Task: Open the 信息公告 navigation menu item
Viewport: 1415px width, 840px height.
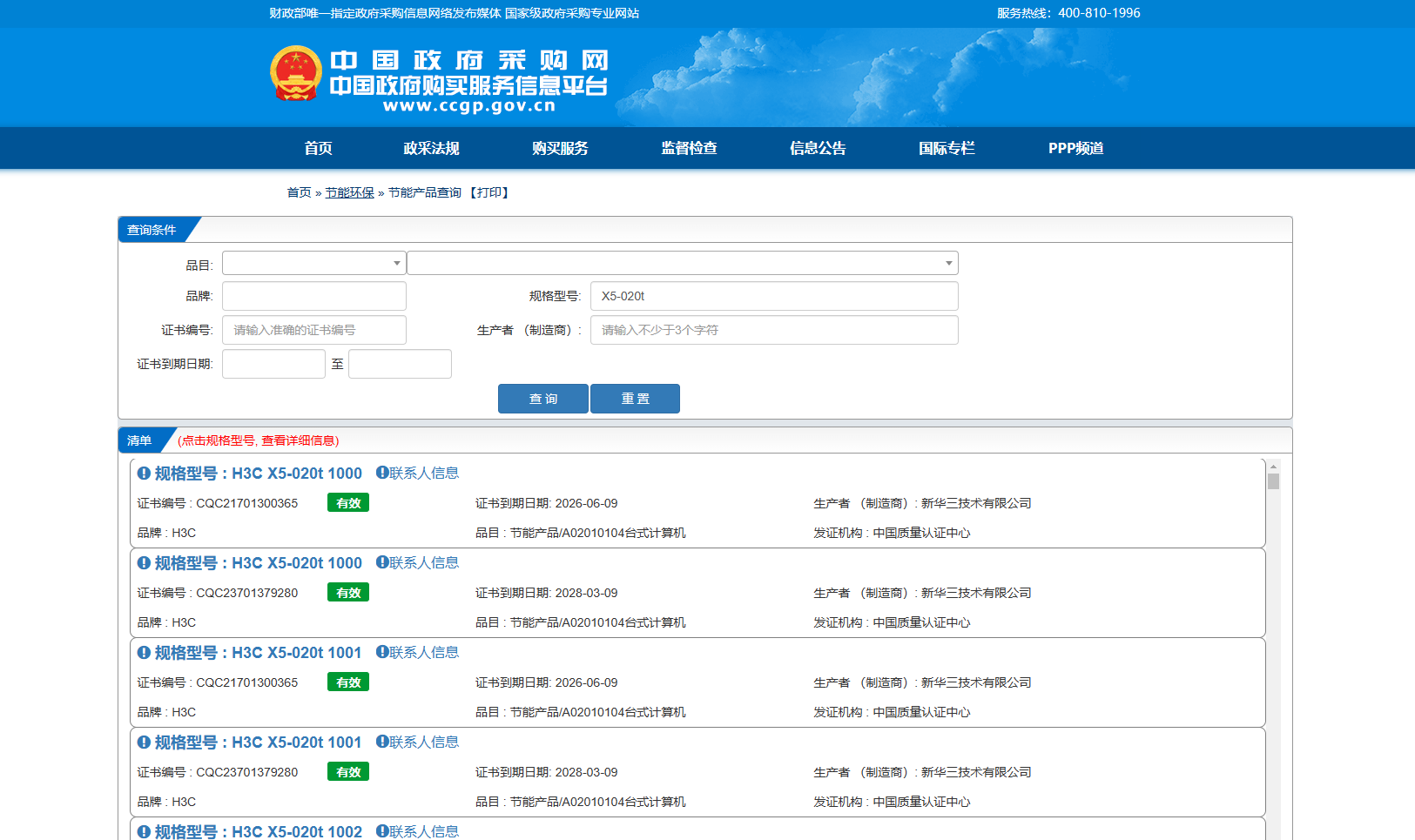Action: click(x=818, y=148)
